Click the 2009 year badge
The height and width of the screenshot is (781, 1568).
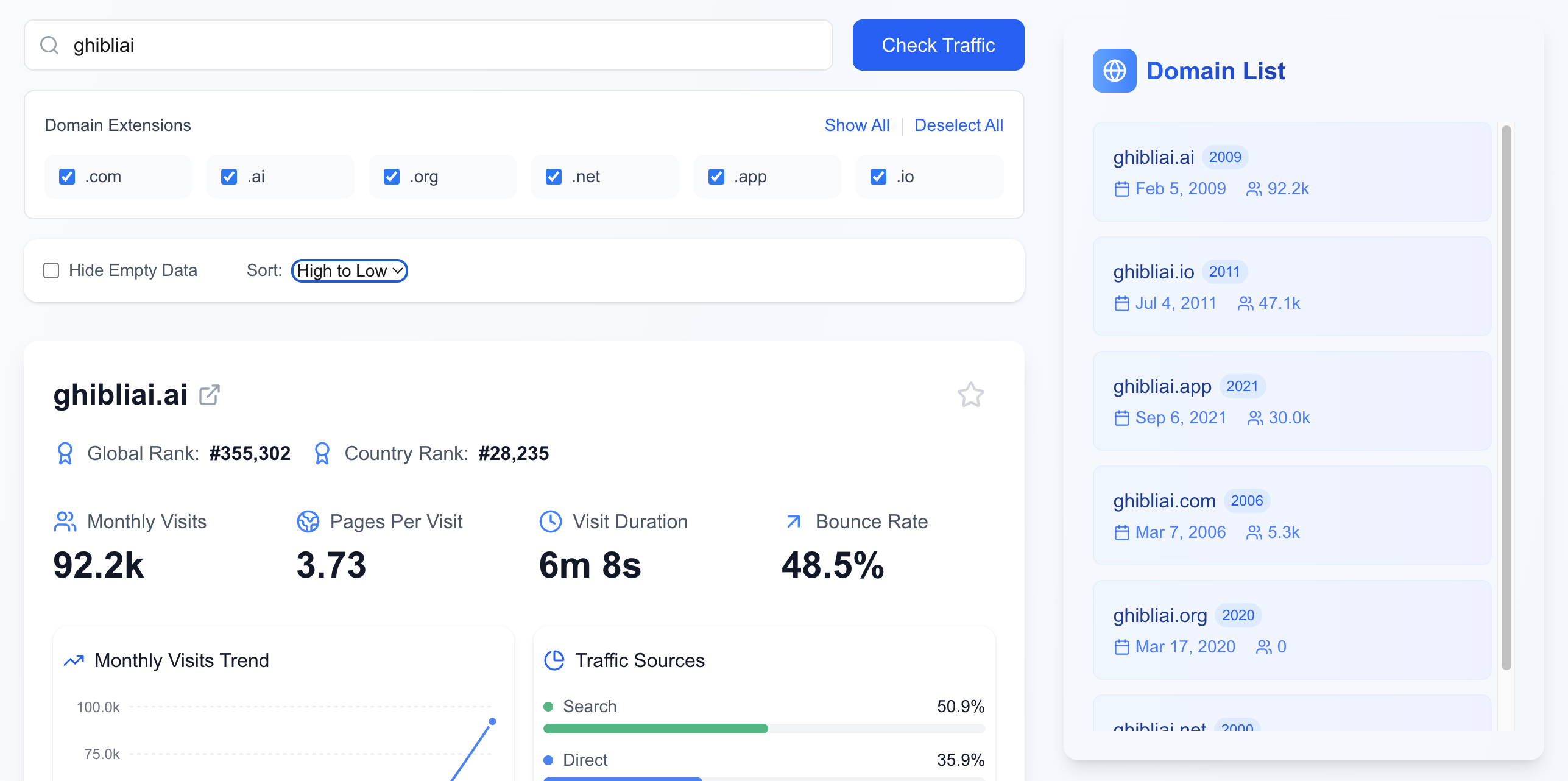click(x=1225, y=157)
